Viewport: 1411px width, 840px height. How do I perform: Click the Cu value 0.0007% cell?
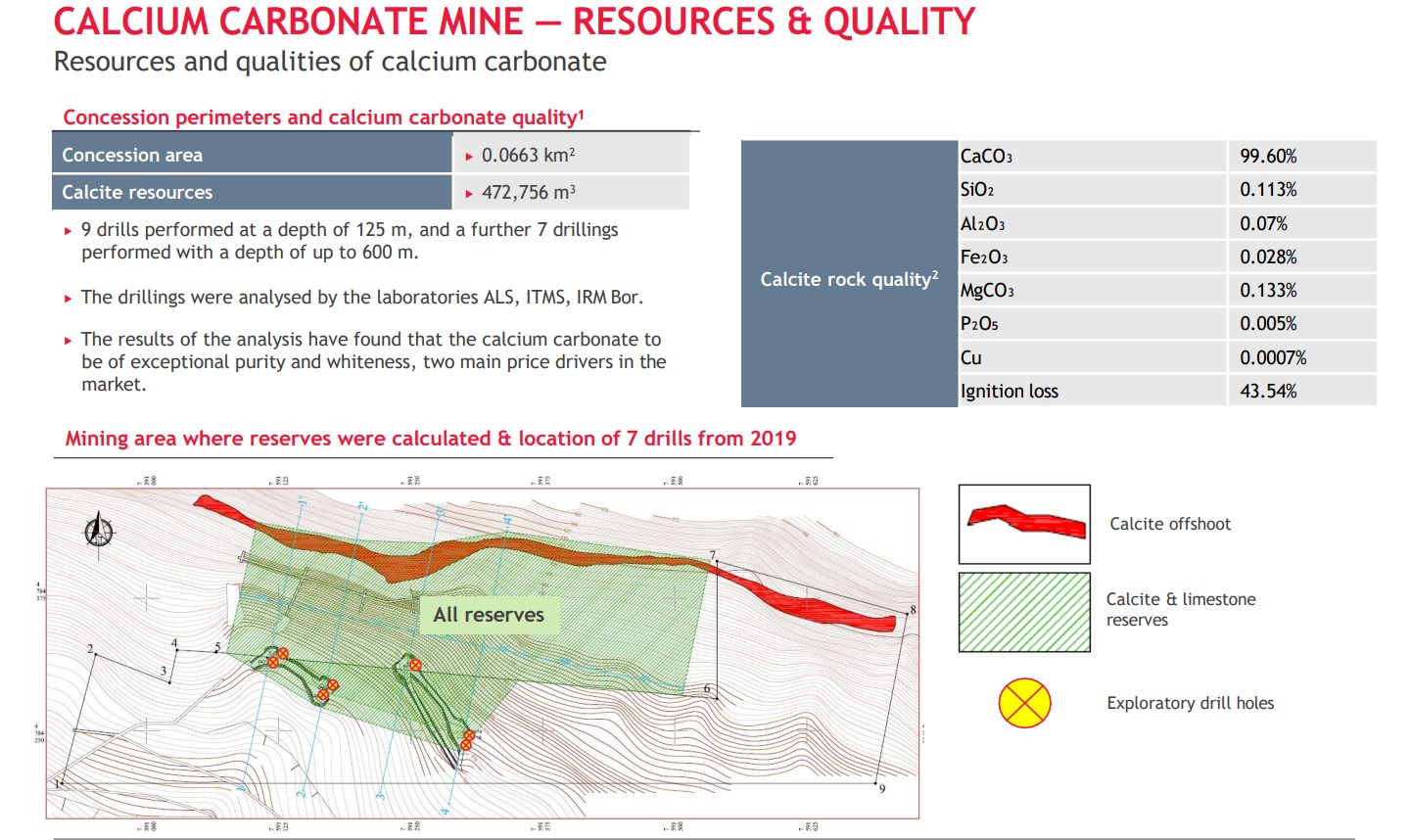tap(1301, 358)
